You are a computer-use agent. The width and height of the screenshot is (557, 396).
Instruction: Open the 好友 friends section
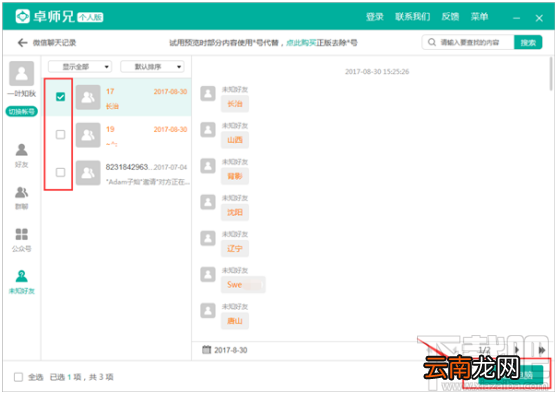[x=22, y=156]
